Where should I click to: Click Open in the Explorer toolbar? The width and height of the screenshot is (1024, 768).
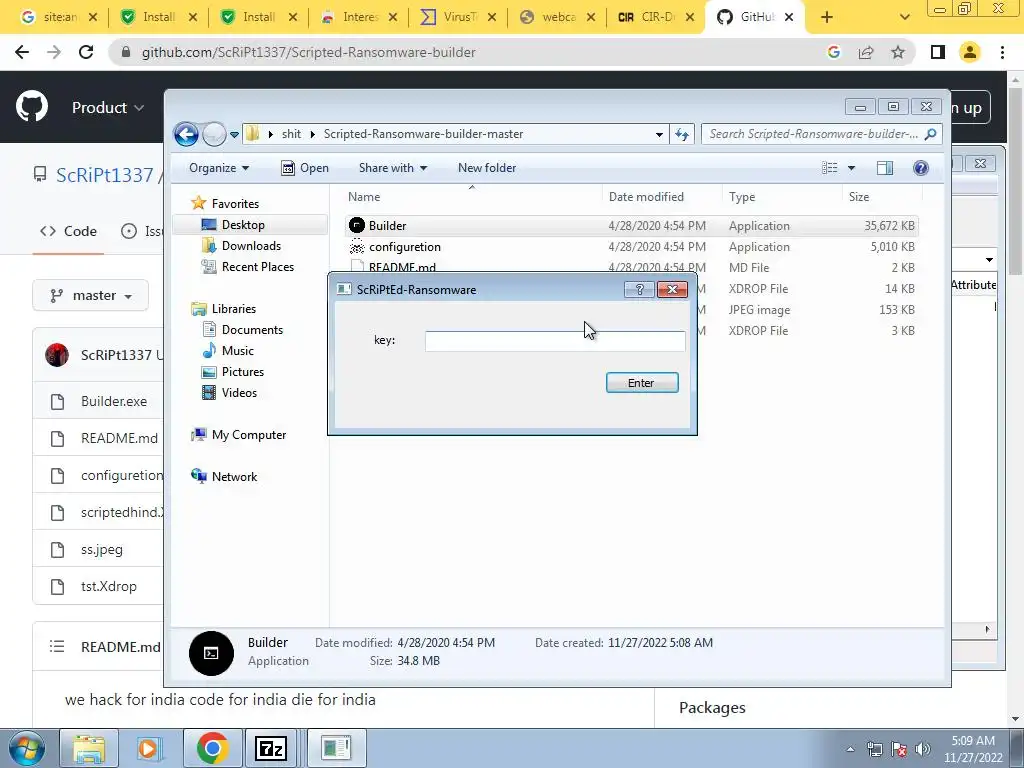point(305,168)
